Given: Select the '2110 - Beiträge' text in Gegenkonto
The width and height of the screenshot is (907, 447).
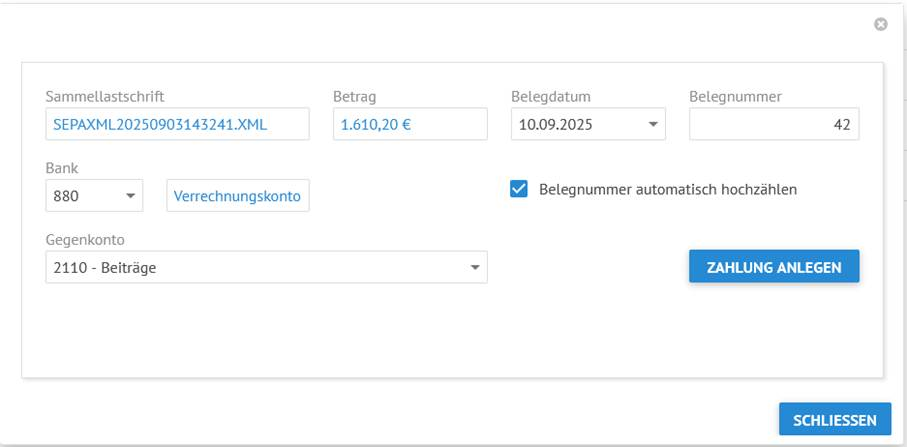Looking at the screenshot, I should click(105, 268).
